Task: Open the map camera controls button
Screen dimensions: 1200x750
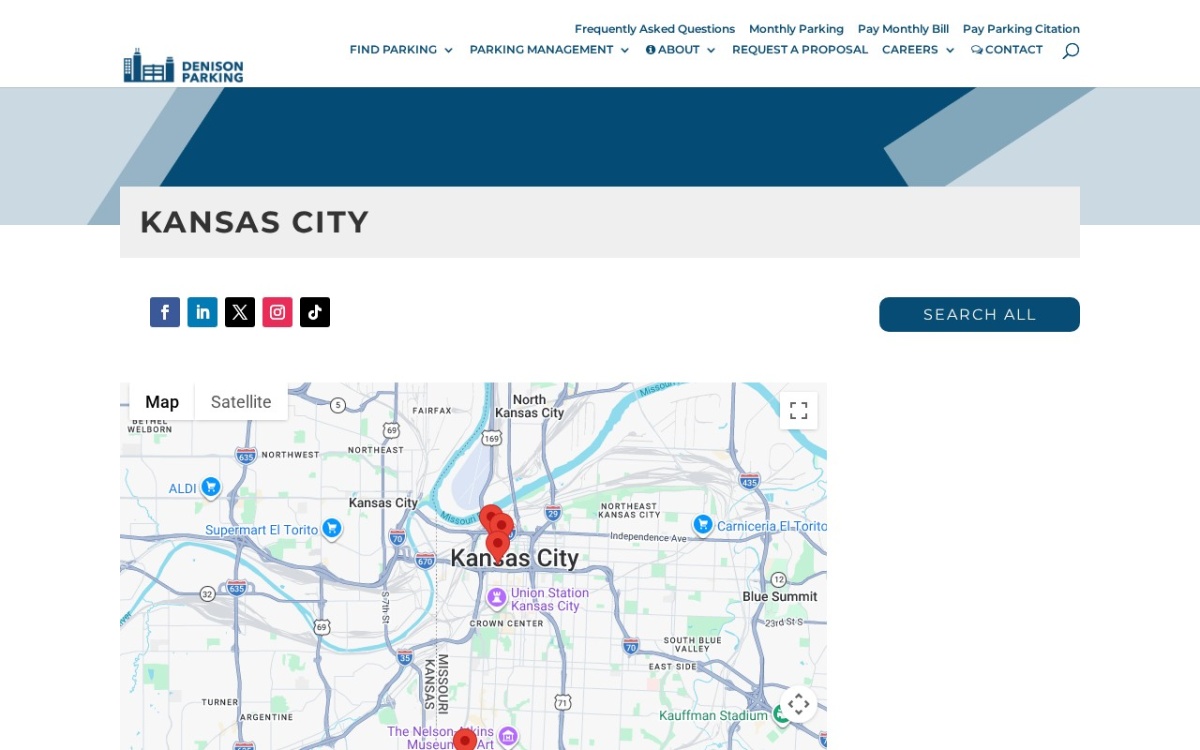Action: click(798, 704)
